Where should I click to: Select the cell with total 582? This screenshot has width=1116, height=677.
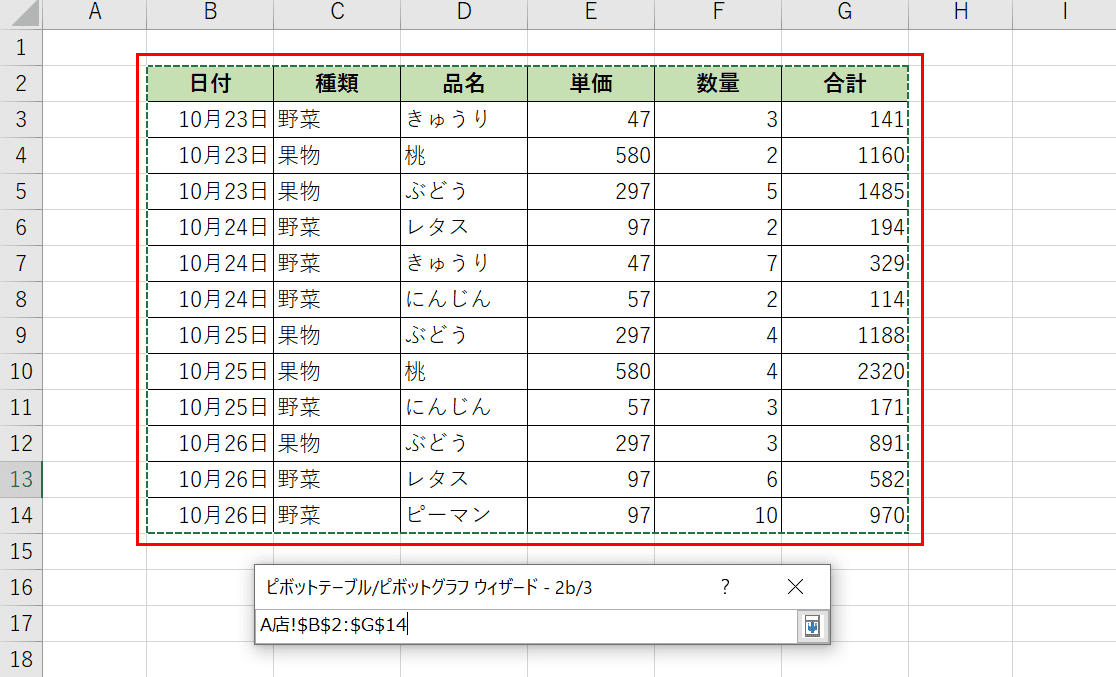(845, 479)
